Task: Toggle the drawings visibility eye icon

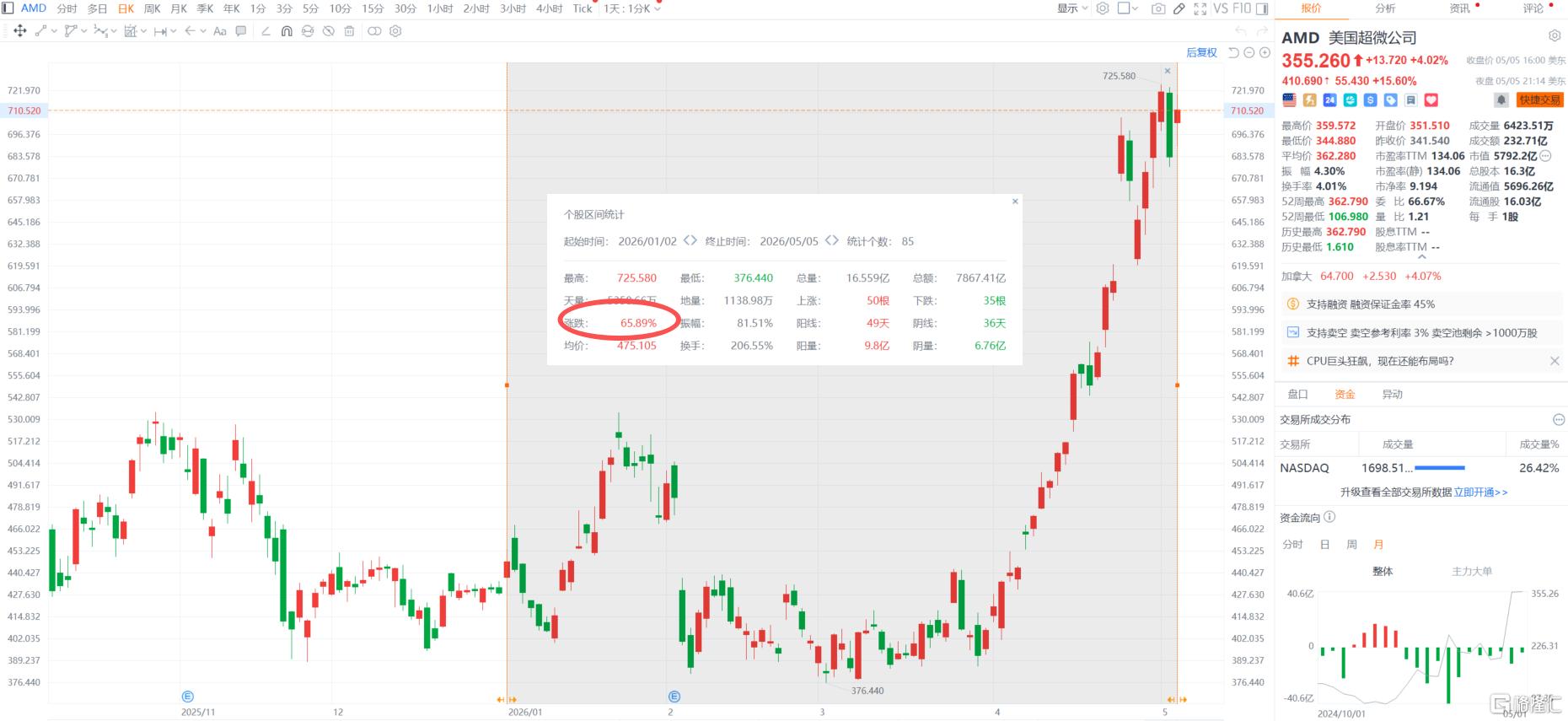Action: (x=308, y=31)
